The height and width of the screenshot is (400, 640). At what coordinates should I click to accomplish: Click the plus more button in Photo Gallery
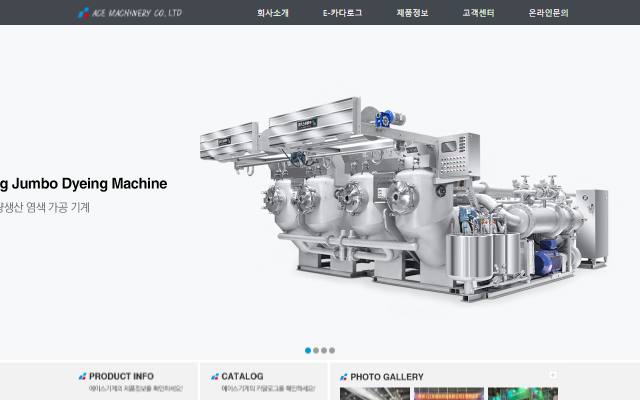tap(553, 375)
